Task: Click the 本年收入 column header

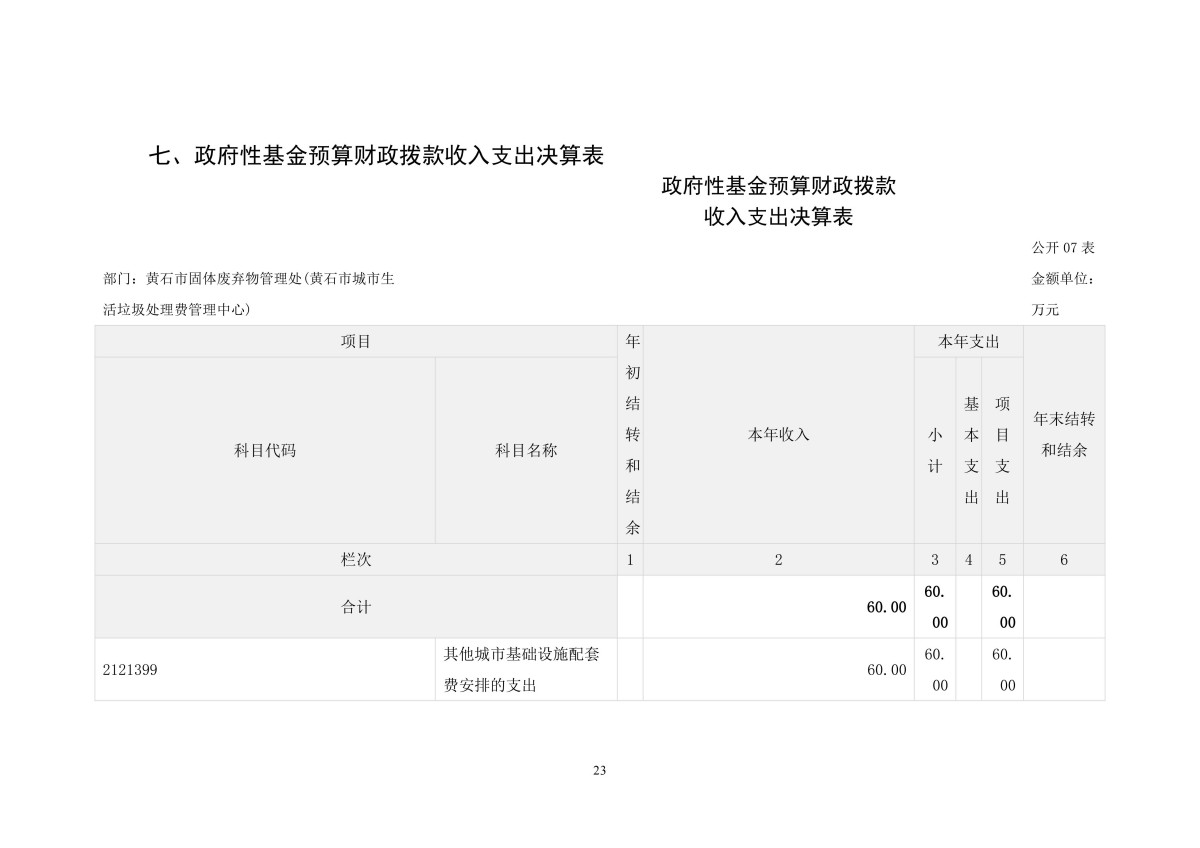Action: pos(778,435)
